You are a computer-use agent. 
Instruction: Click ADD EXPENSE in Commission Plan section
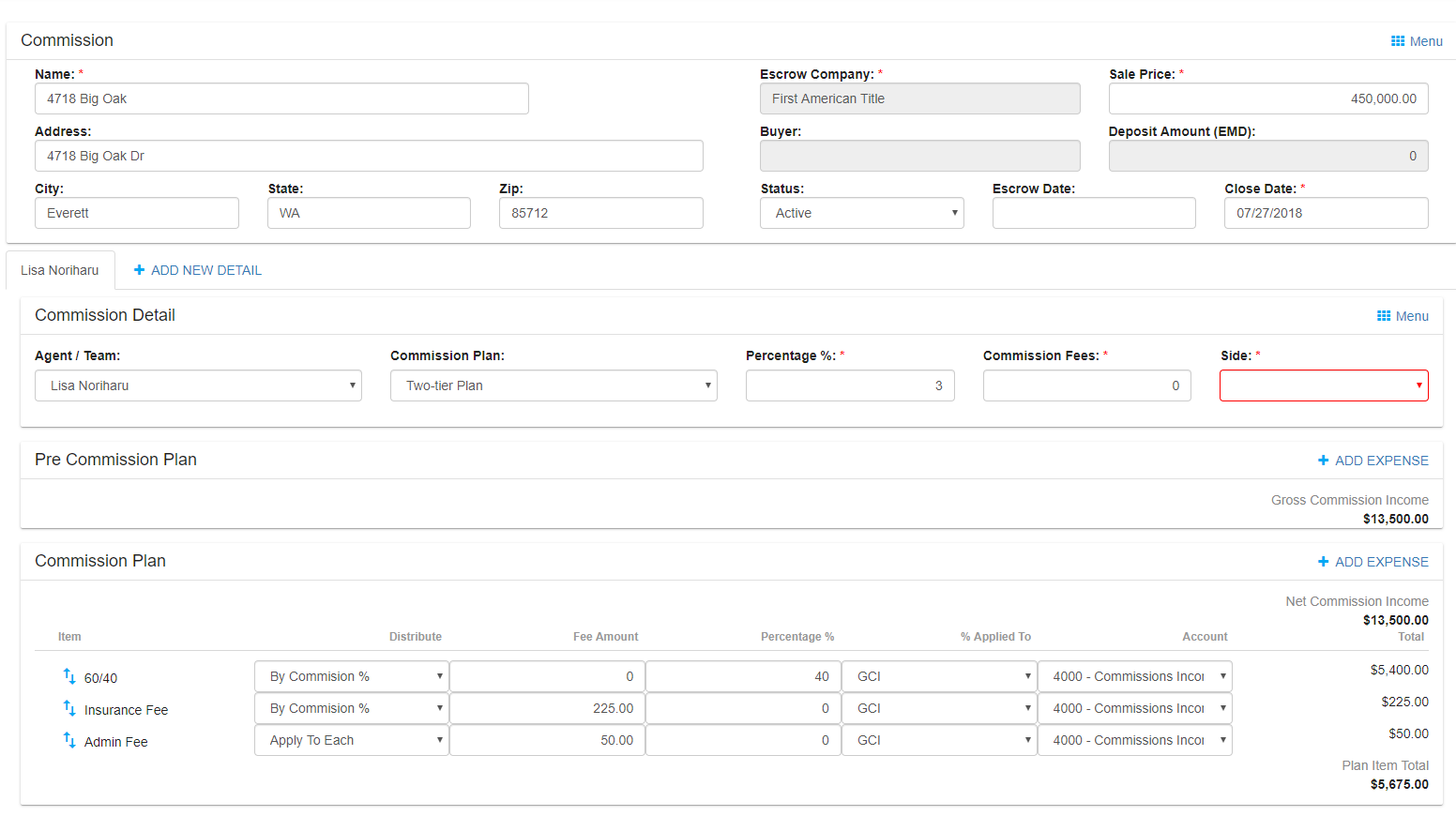pos(1381,562)
